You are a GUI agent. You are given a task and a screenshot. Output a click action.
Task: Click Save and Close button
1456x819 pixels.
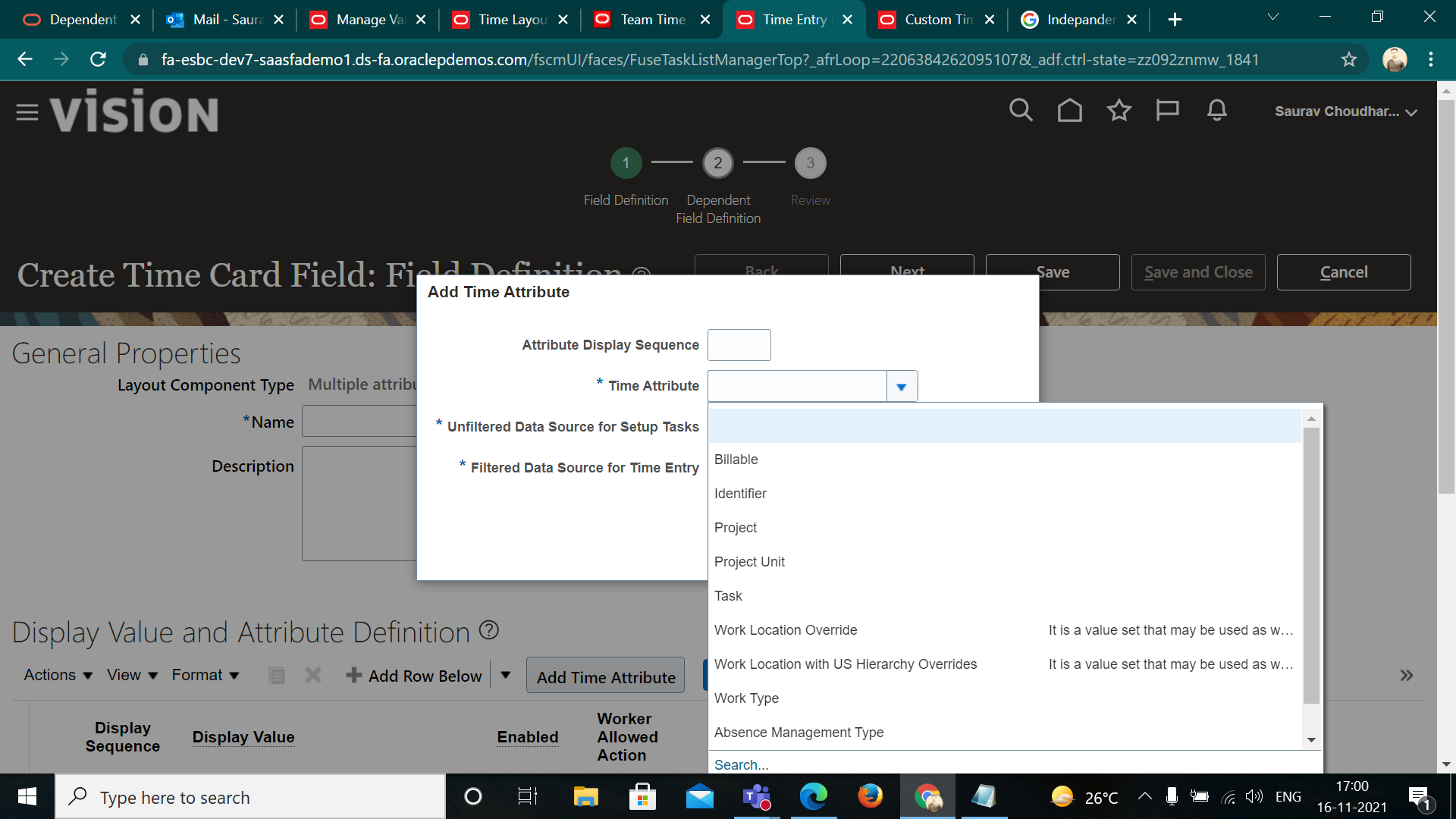click(1198, 272)
